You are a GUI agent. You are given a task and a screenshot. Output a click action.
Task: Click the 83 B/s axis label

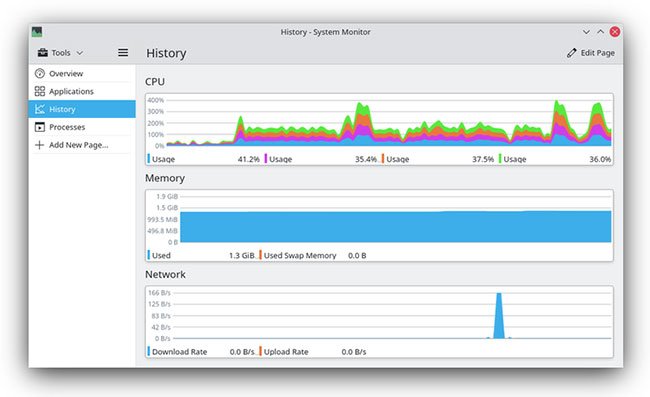click(161, 316)
